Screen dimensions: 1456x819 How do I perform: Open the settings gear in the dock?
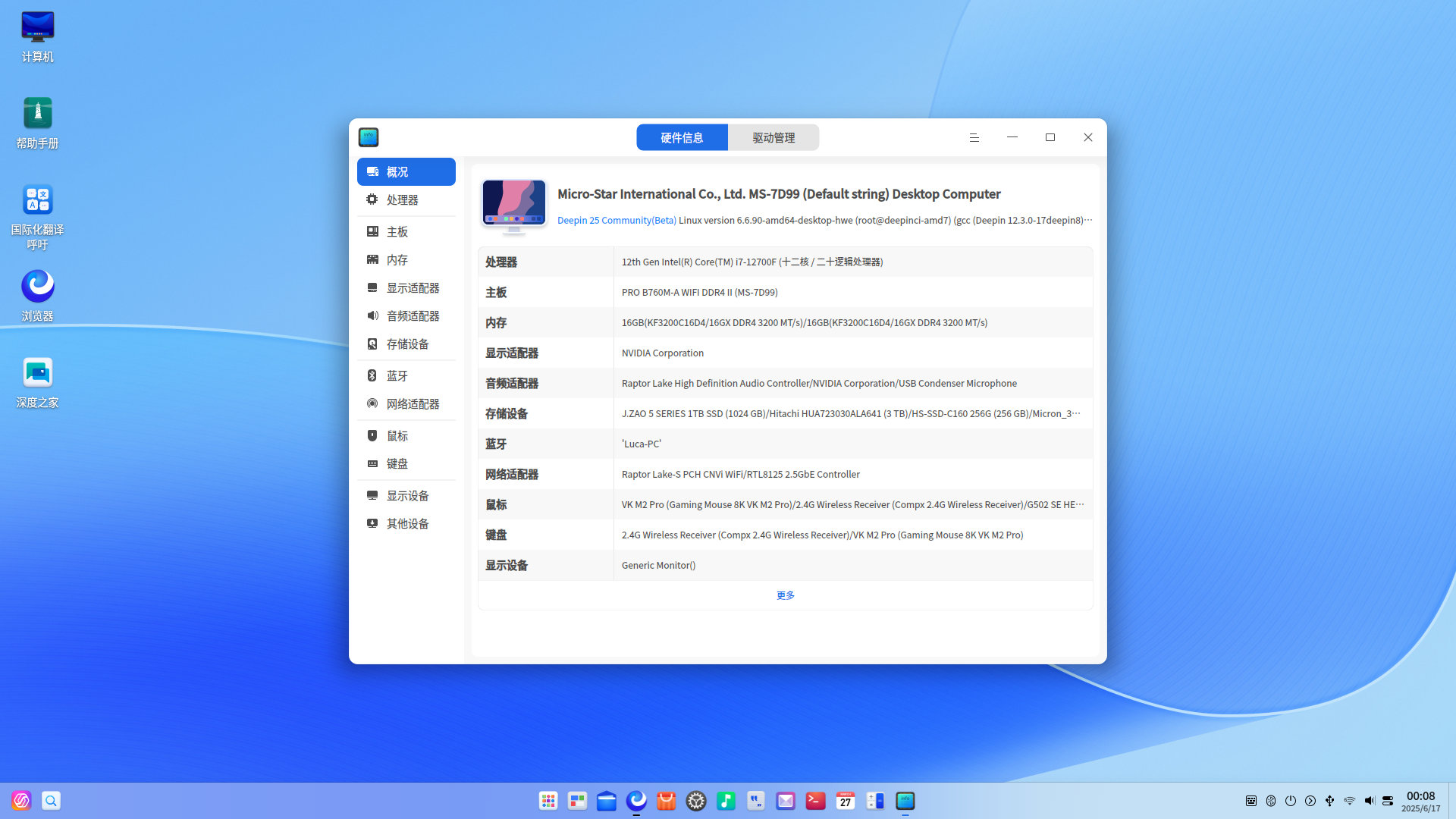[696, 801]
